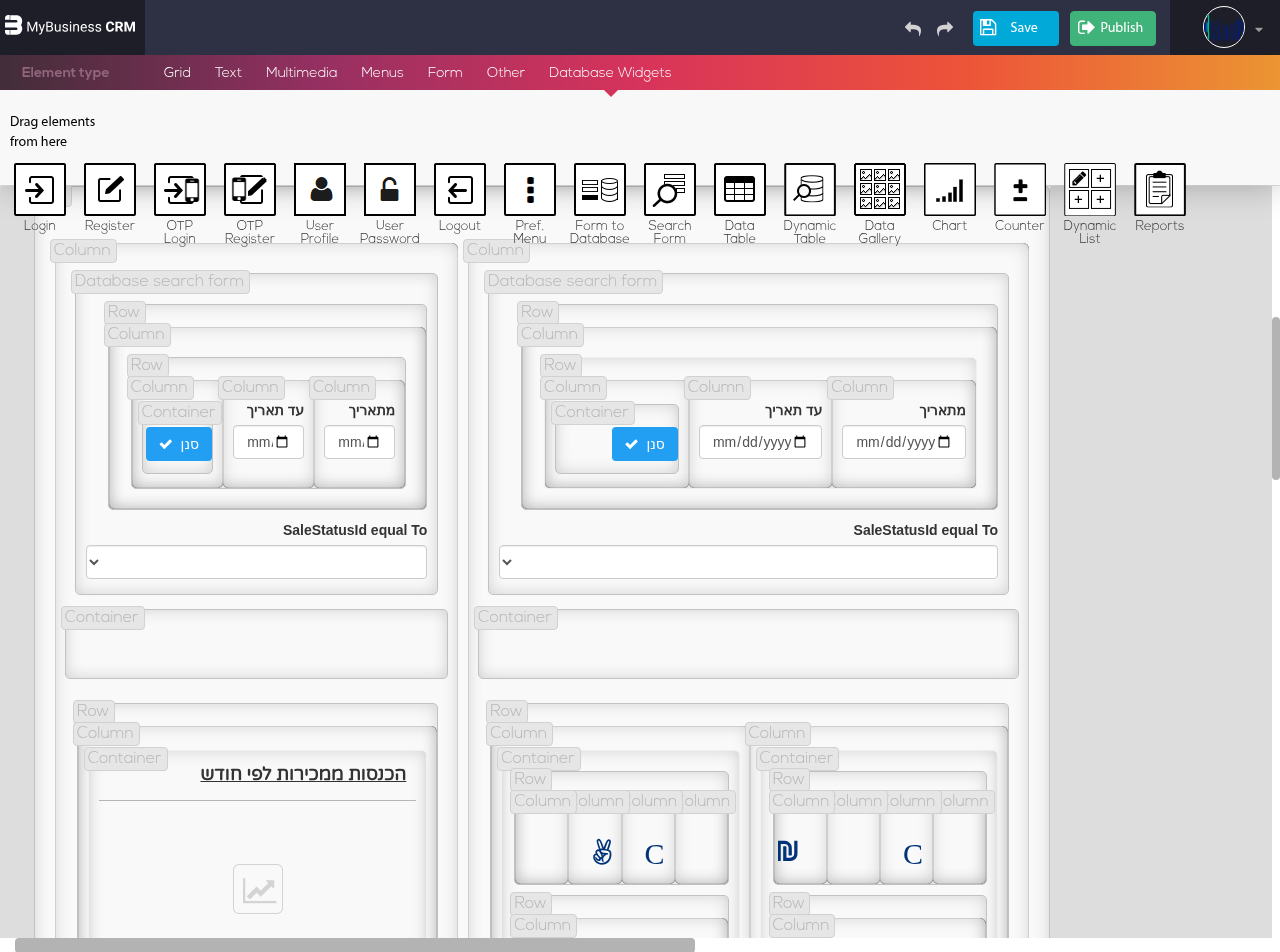Screen dimensions: 1280x952
Task: Open the Database Widgets tab
Action: [610, 73]
